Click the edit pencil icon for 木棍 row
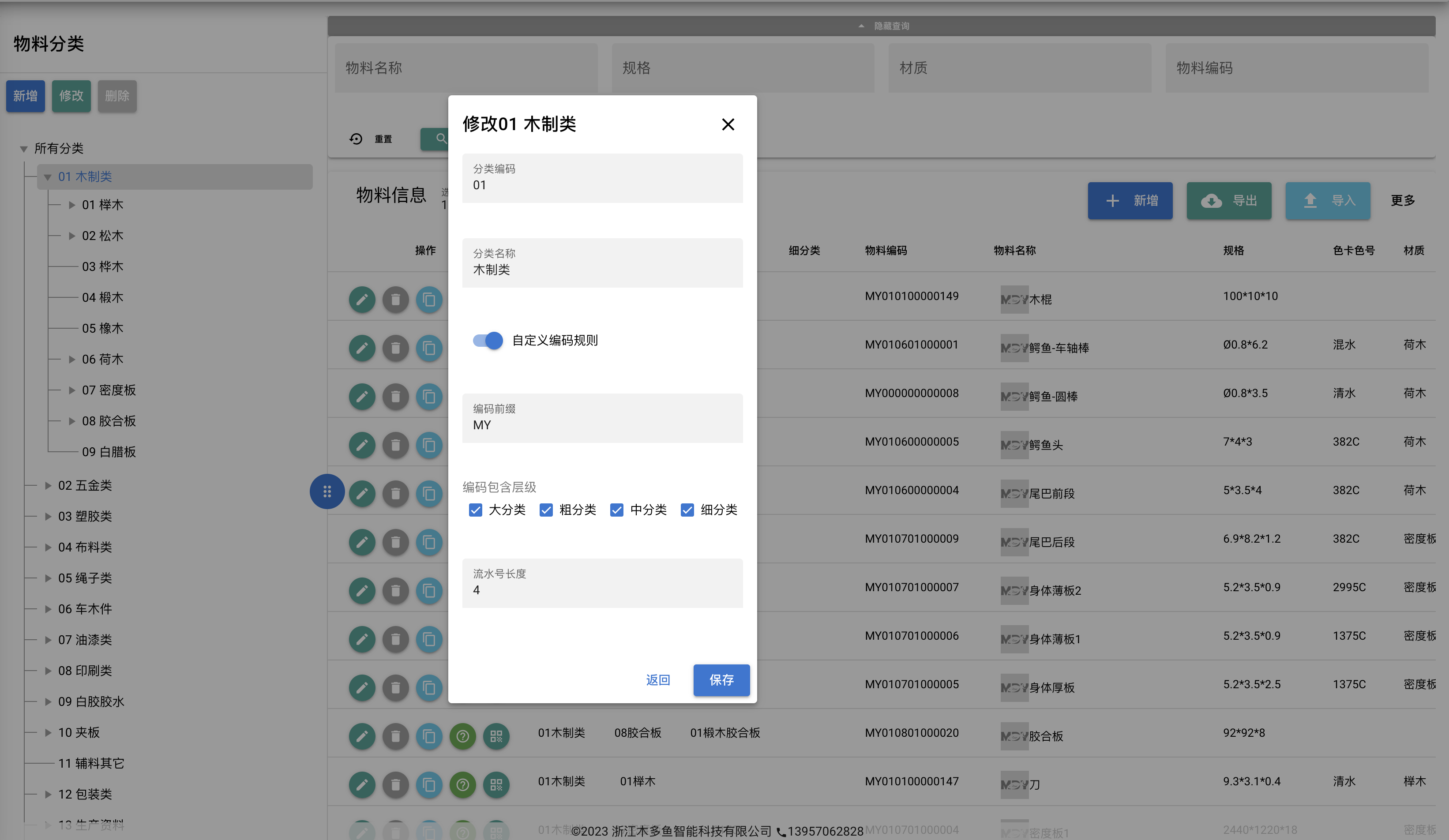The width and height of the screenshot is (1449, 840). coord(362,300)
